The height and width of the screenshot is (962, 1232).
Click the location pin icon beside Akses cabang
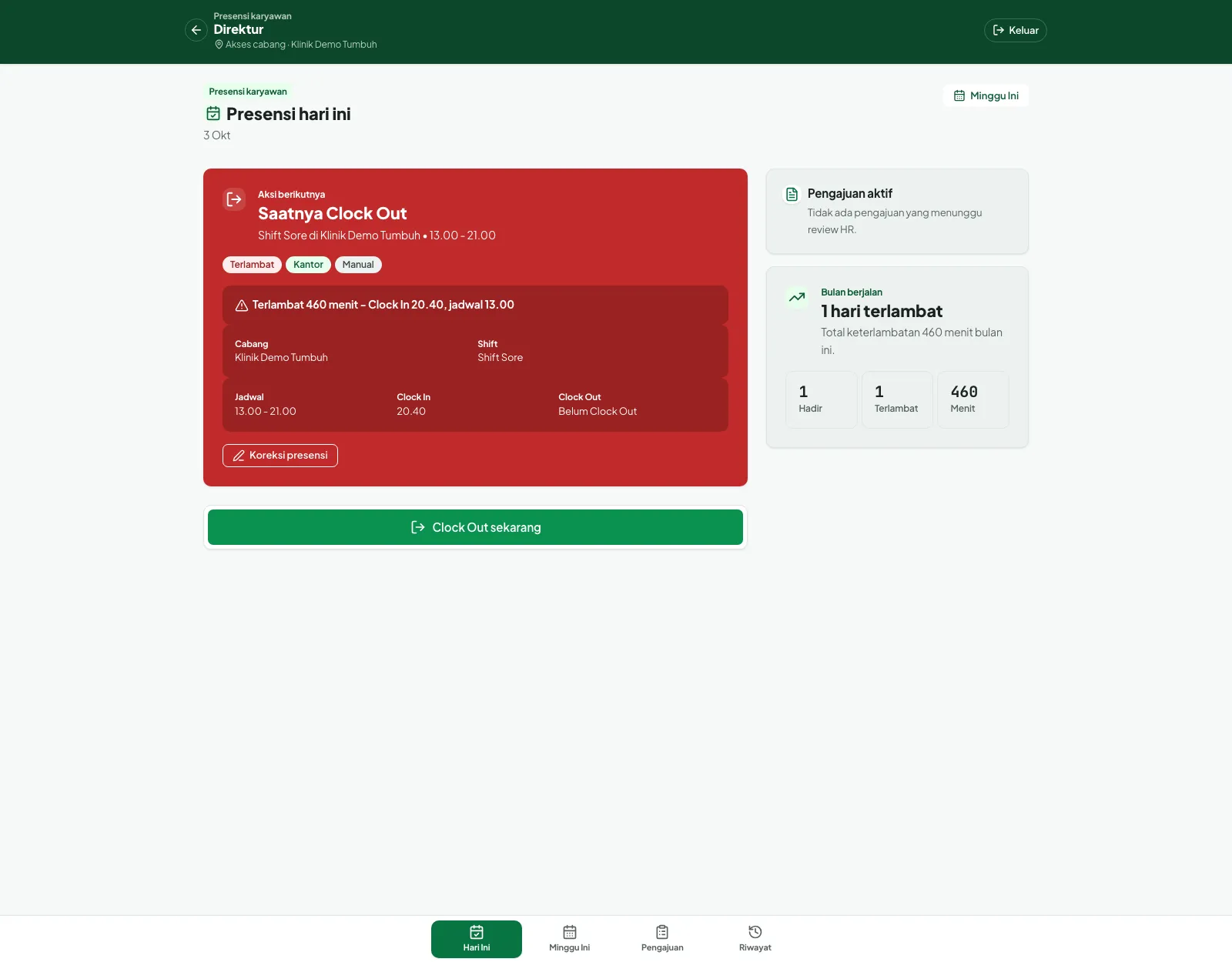[x=219, y=45]
